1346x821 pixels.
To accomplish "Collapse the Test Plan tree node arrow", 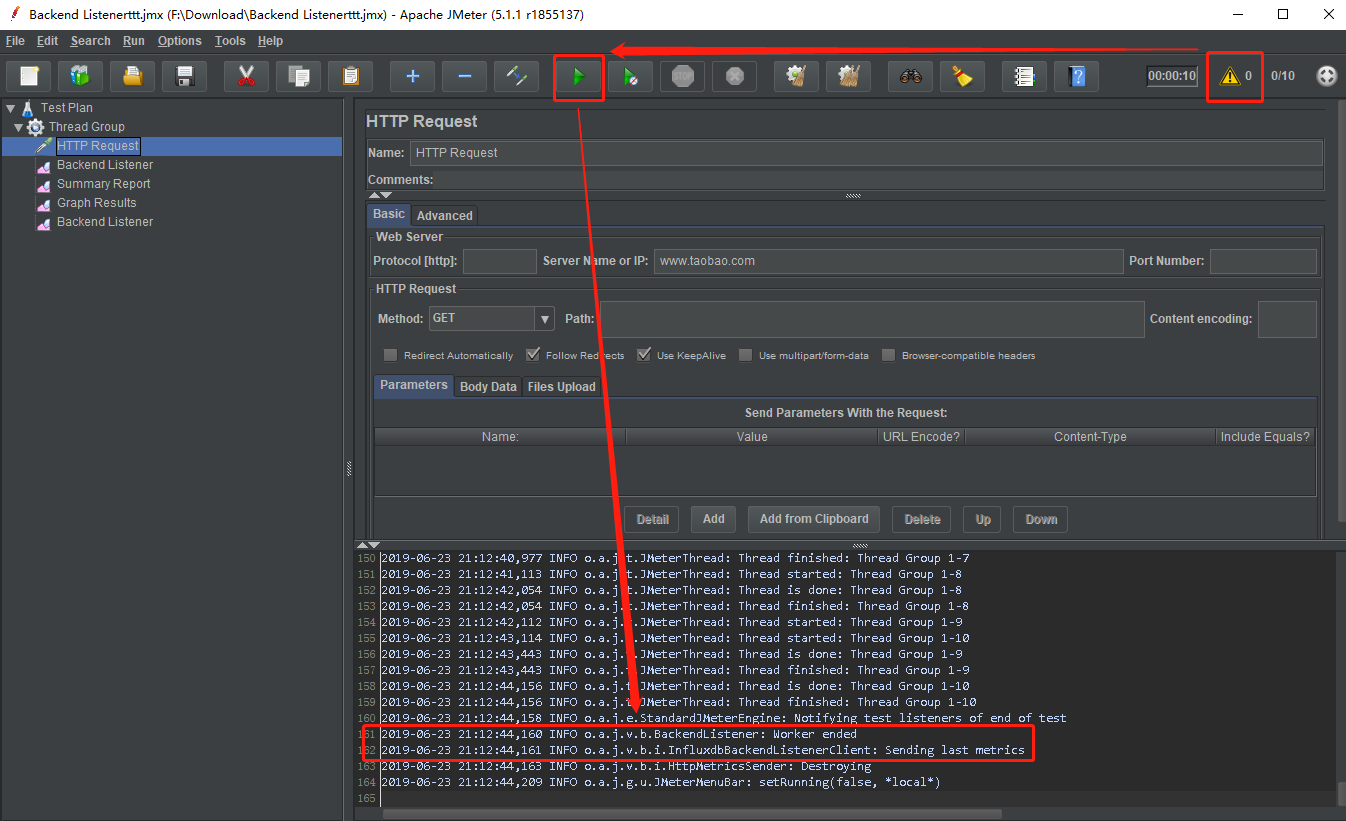I will coord(10,108).
